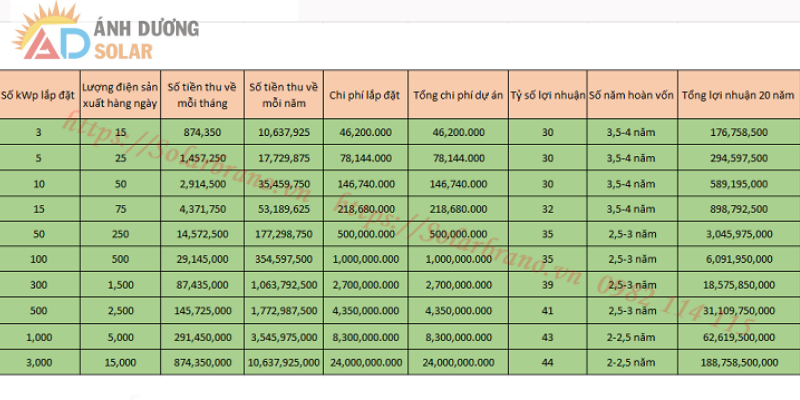Click the Ánh Dương Solar sun logo
Viewport: 800px width, 400px height.
click(x=51, y=32)
